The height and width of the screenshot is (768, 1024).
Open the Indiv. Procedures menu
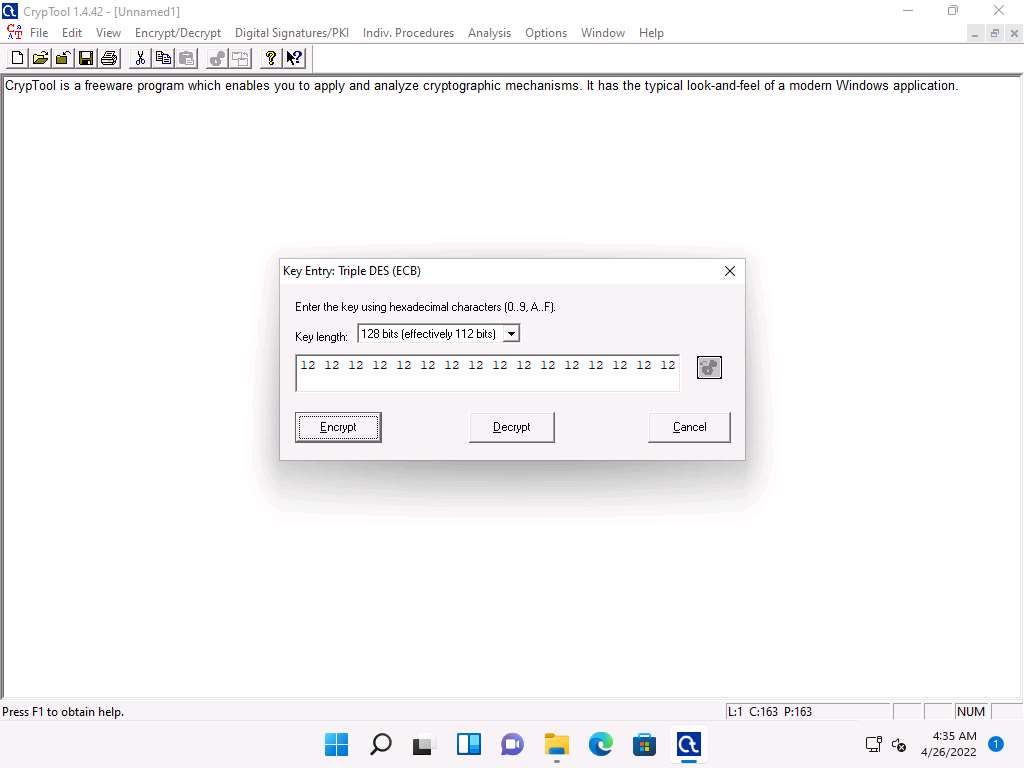click(408, 33)
